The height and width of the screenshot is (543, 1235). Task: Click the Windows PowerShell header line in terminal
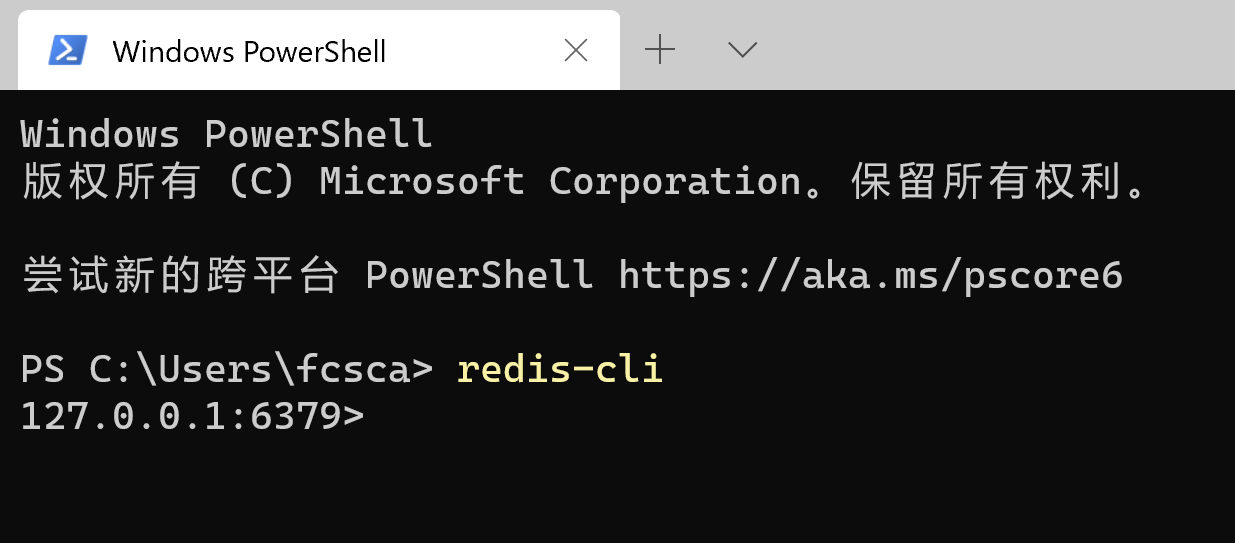click(x=226, y=133)
